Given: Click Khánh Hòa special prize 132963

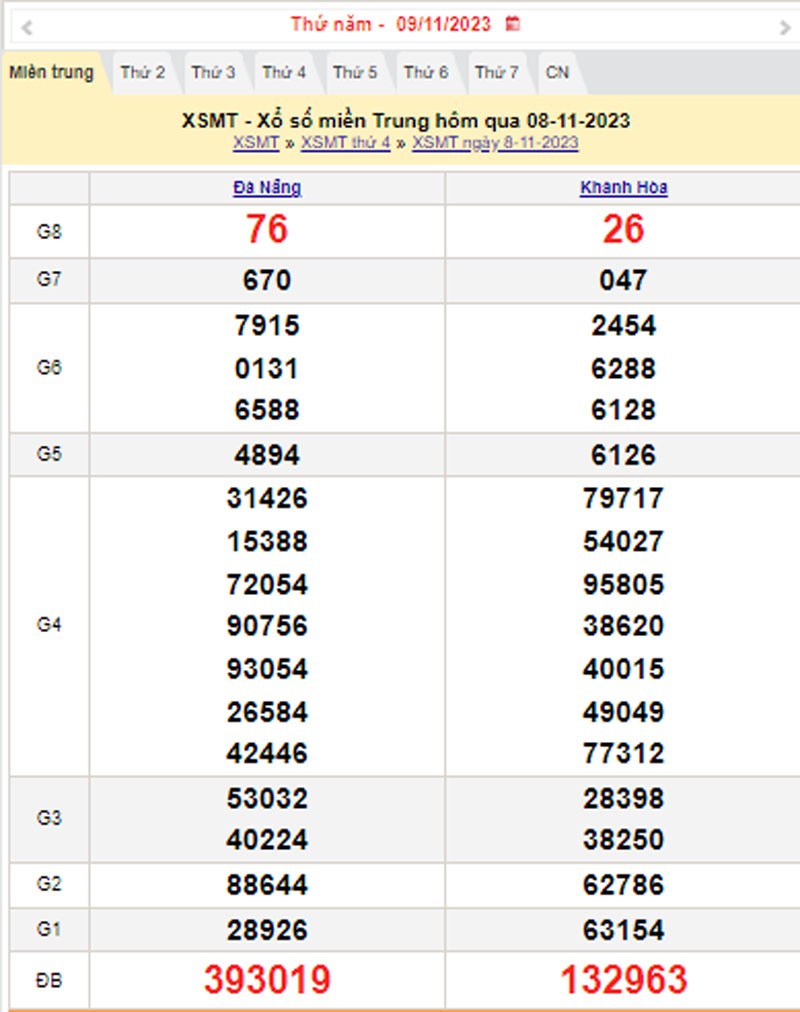Looking at the screenshot, I should click(x=623, y=980).
